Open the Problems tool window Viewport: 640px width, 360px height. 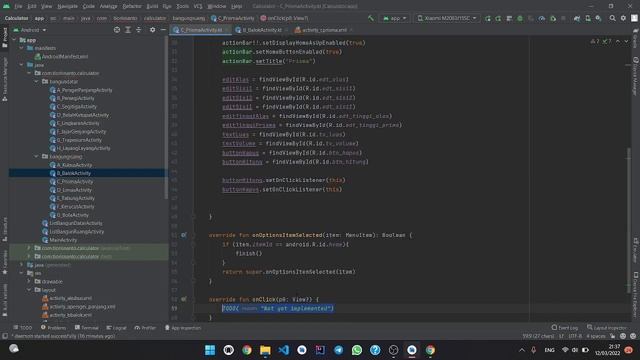click(53, 328)
